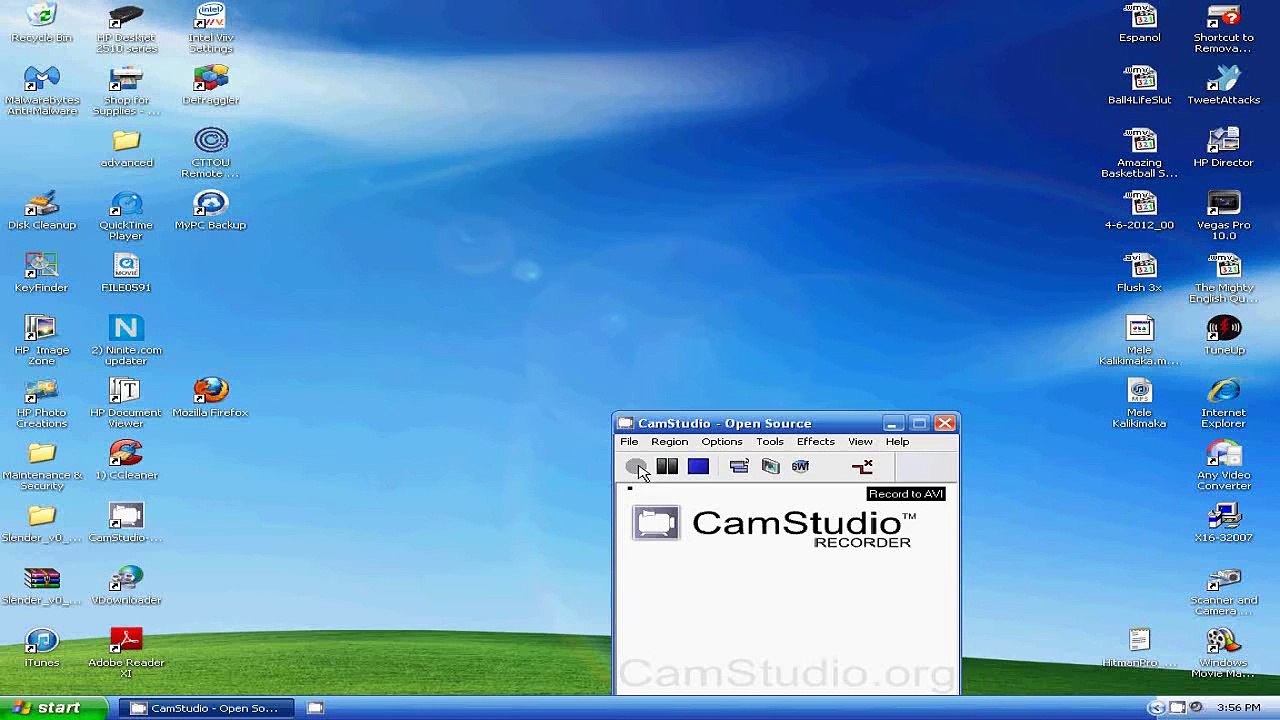
Task: Select the Any Video Converter icon
Action: 1224,466
